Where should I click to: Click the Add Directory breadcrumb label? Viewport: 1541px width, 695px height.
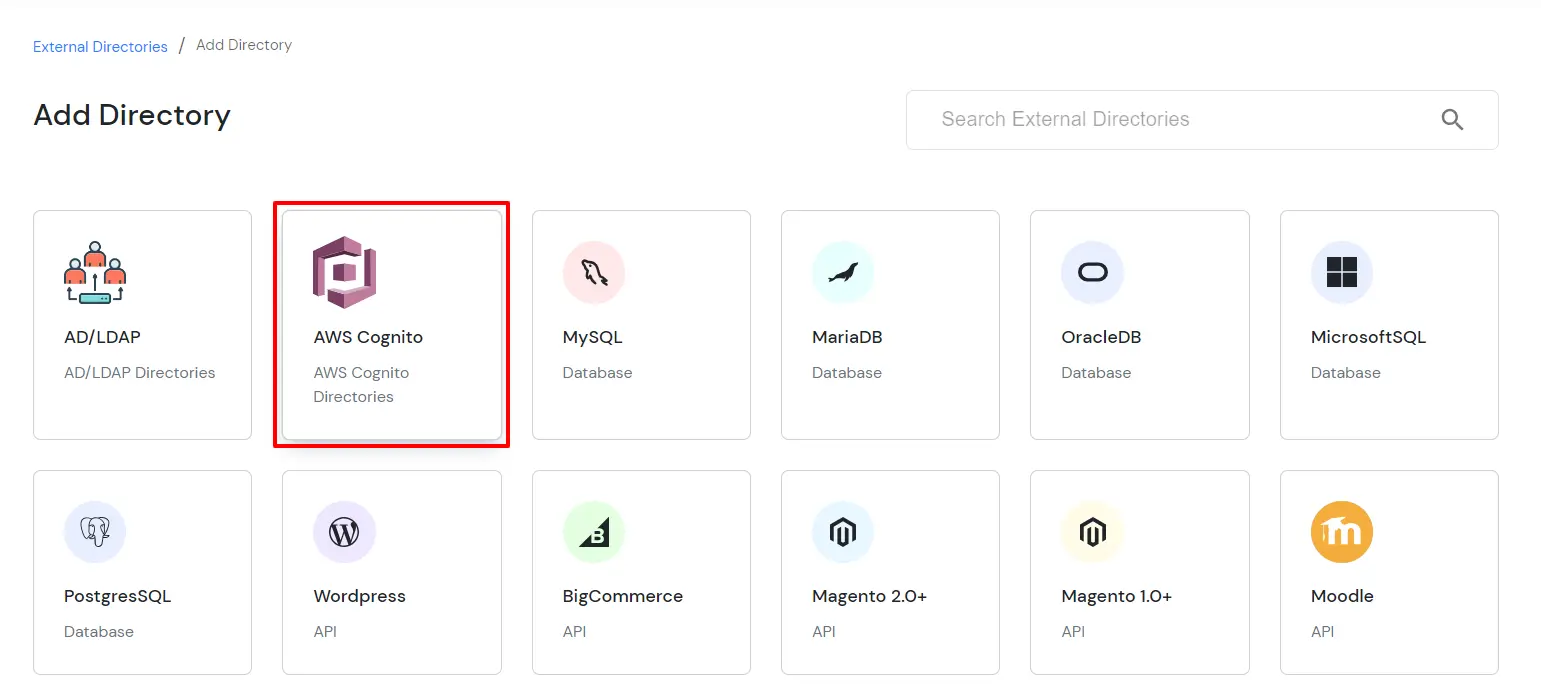click(x=243, y=45)
